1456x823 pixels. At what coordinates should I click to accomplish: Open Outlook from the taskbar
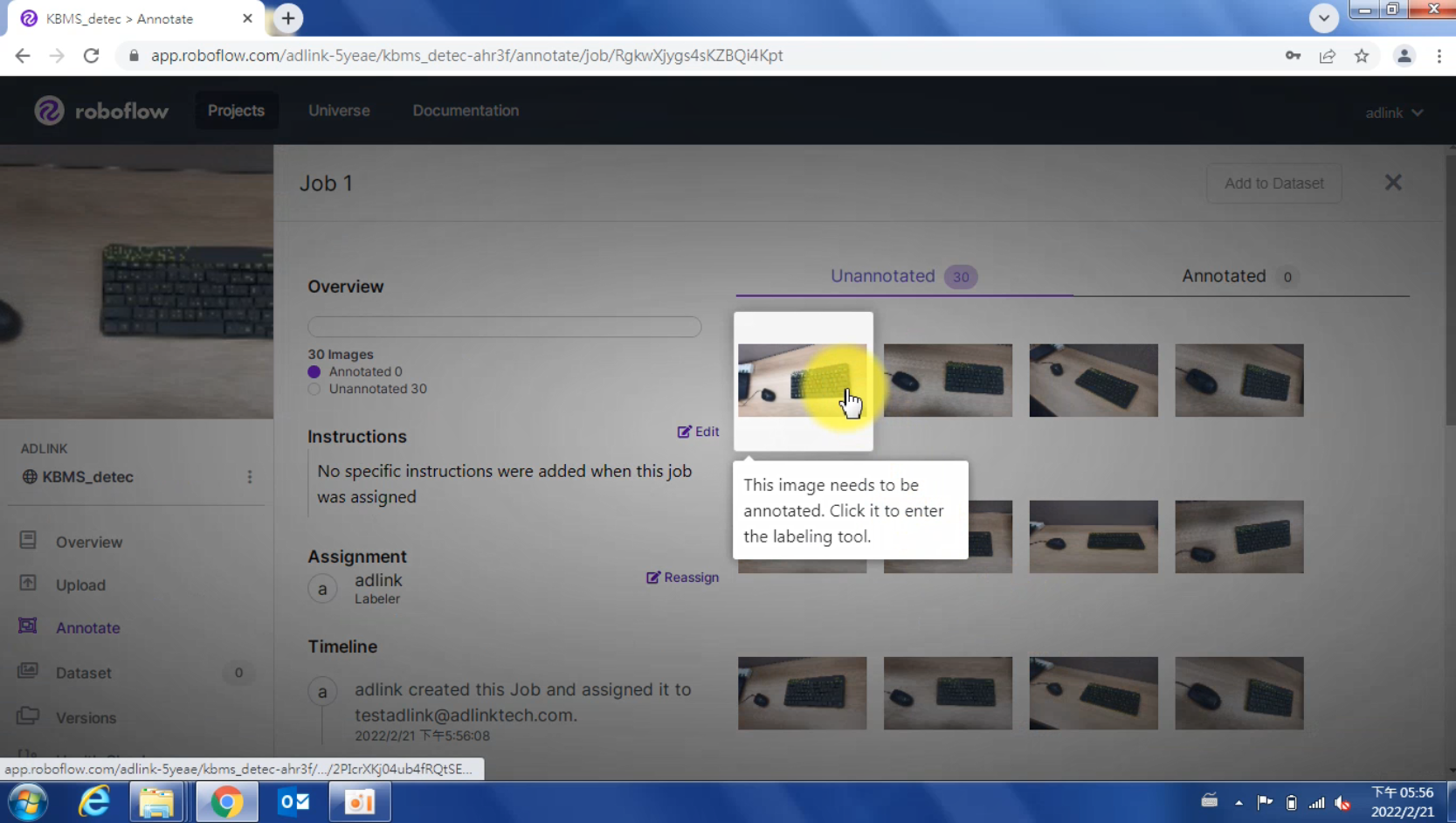pos(293,801)
